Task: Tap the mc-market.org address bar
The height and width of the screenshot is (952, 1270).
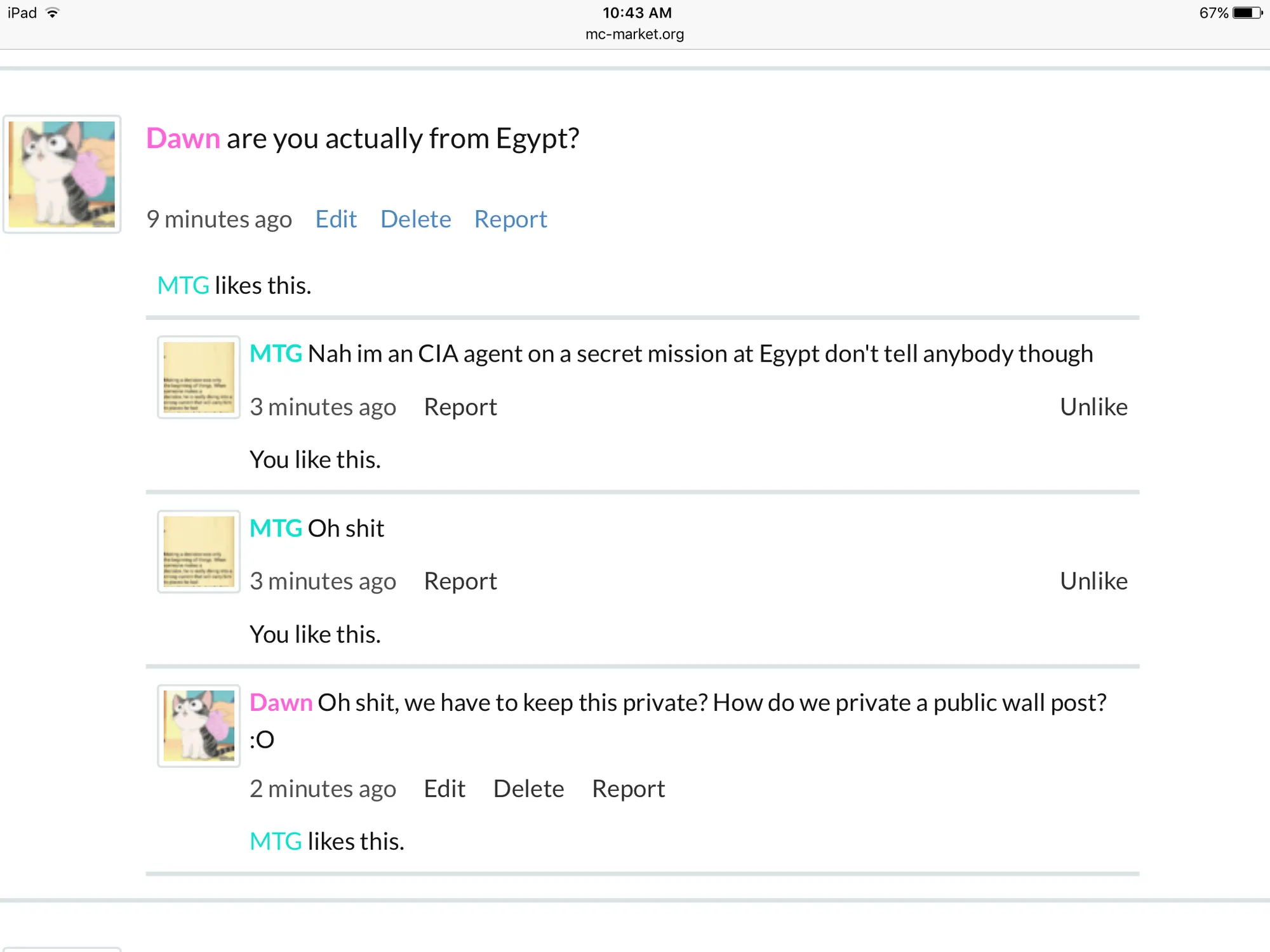Action: pos(634,34)
